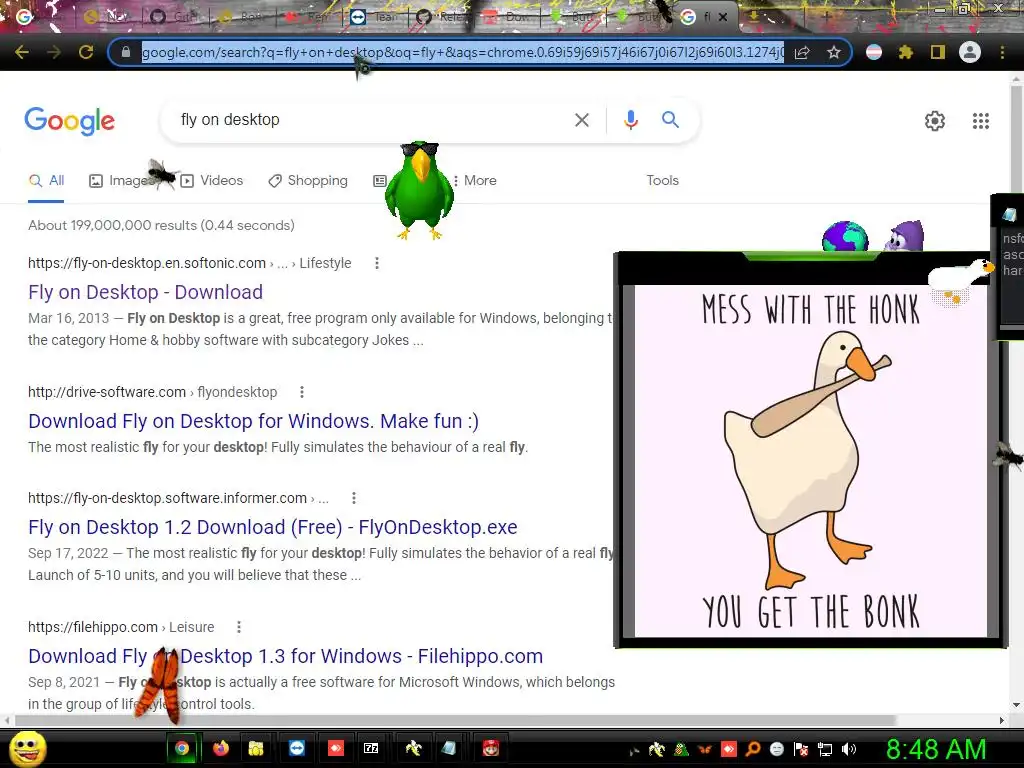Clear the Google search box
The height and width of the screenshot is (768, 1024).
tap(582, 120)
